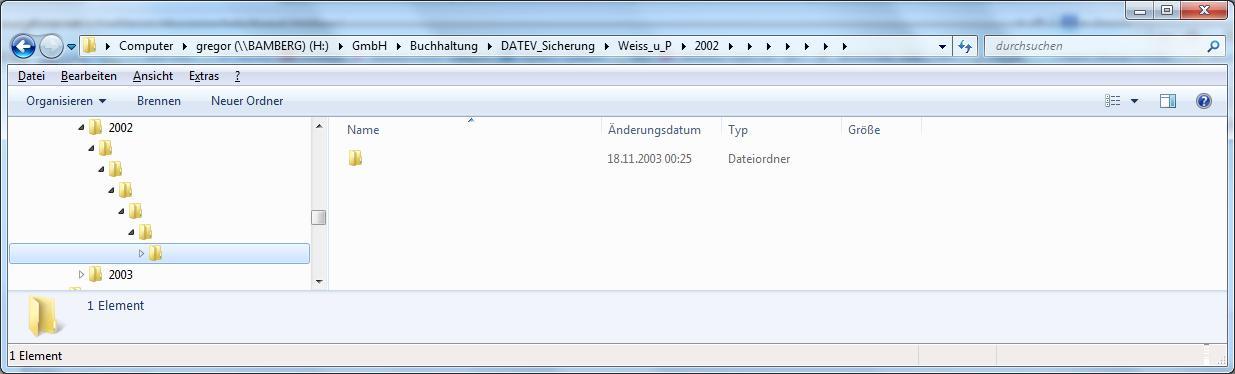Go back with the Back arrow button

click(23, 46)
